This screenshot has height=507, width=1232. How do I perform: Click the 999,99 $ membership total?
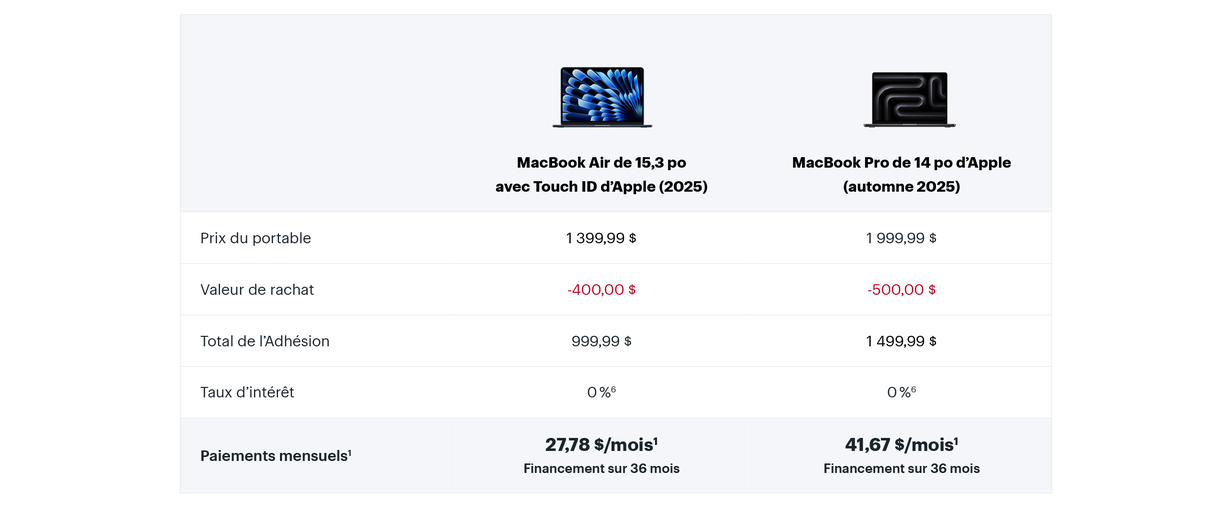tap(601, 341)
